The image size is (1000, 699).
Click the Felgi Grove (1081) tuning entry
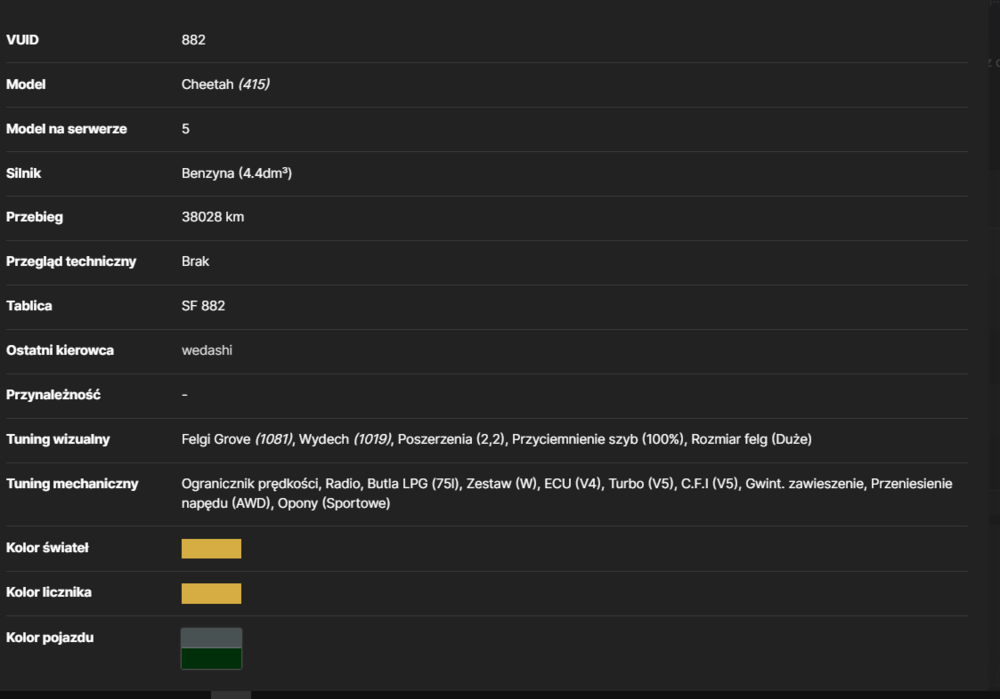coord(237,439)
